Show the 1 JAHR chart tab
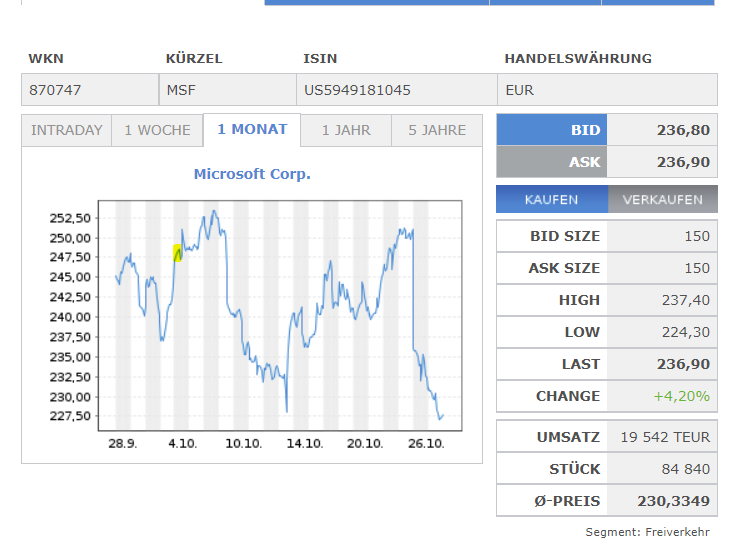This screenshot has width=738, height=541. [346, 130]
